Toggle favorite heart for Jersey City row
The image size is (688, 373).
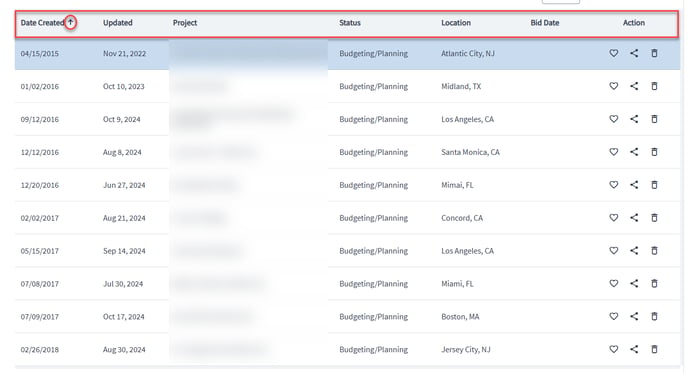point(613,349)
